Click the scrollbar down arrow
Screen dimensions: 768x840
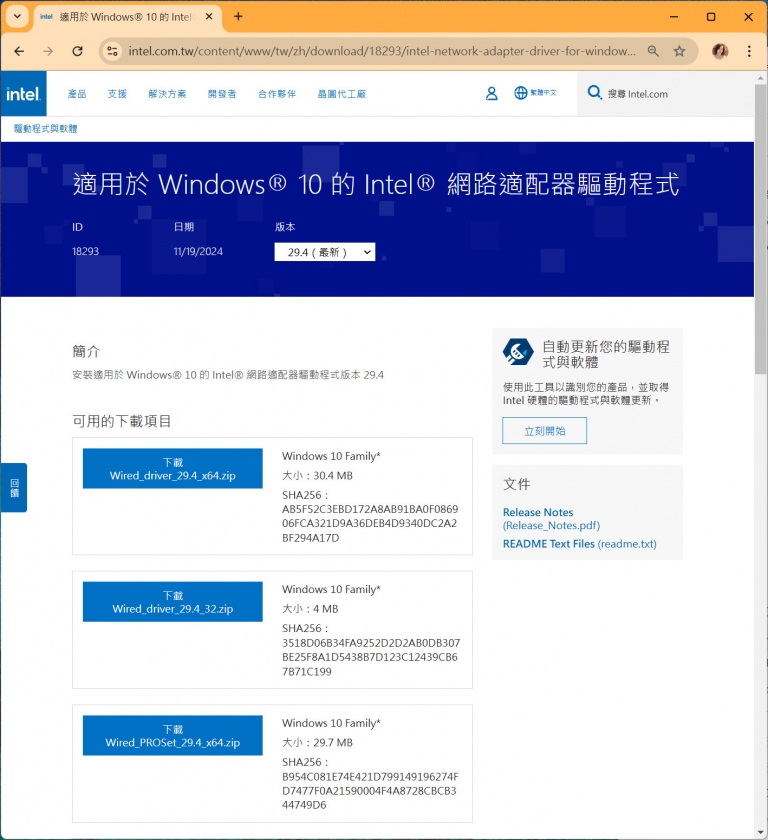761,832
